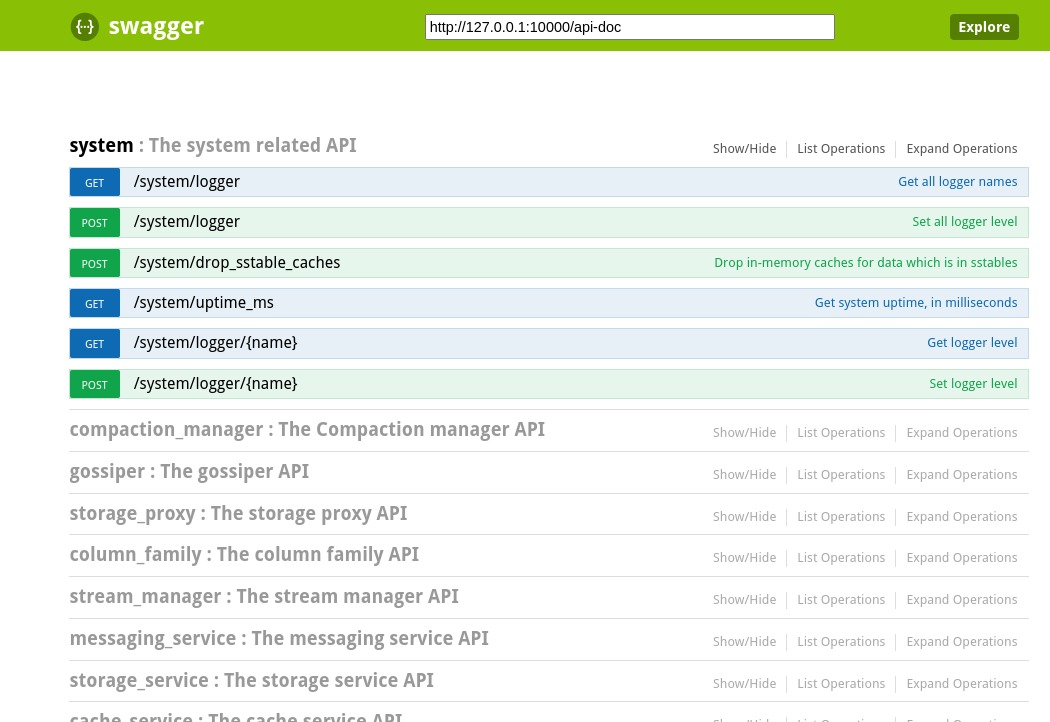Click Expand Operations for the gossiper API

click(x=961, y=474)
